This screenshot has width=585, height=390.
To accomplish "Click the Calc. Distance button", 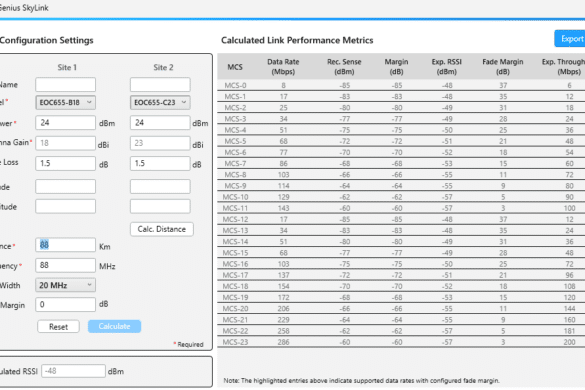I will pos(162,229).
